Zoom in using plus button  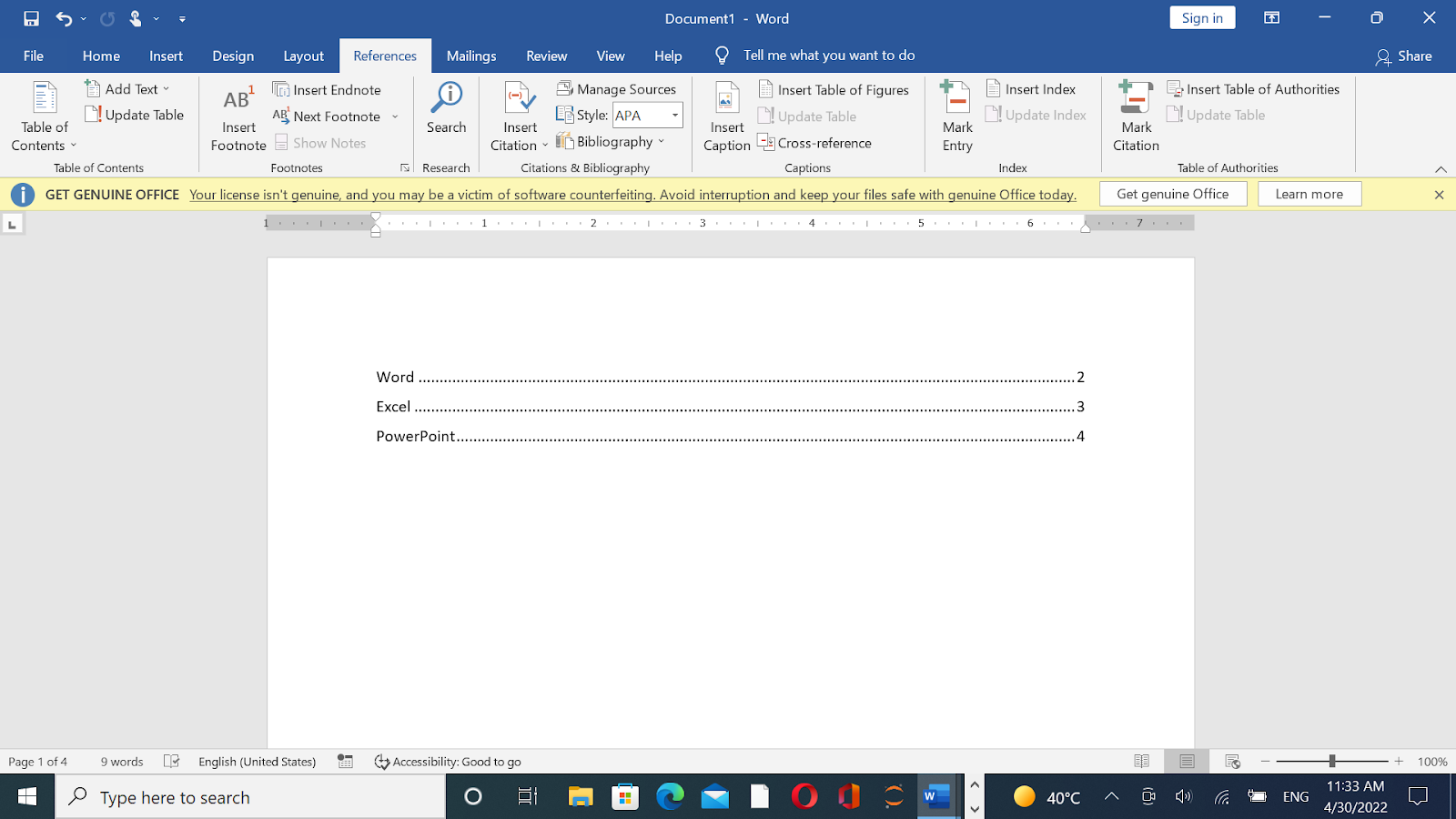click(x=1399, y=761)
